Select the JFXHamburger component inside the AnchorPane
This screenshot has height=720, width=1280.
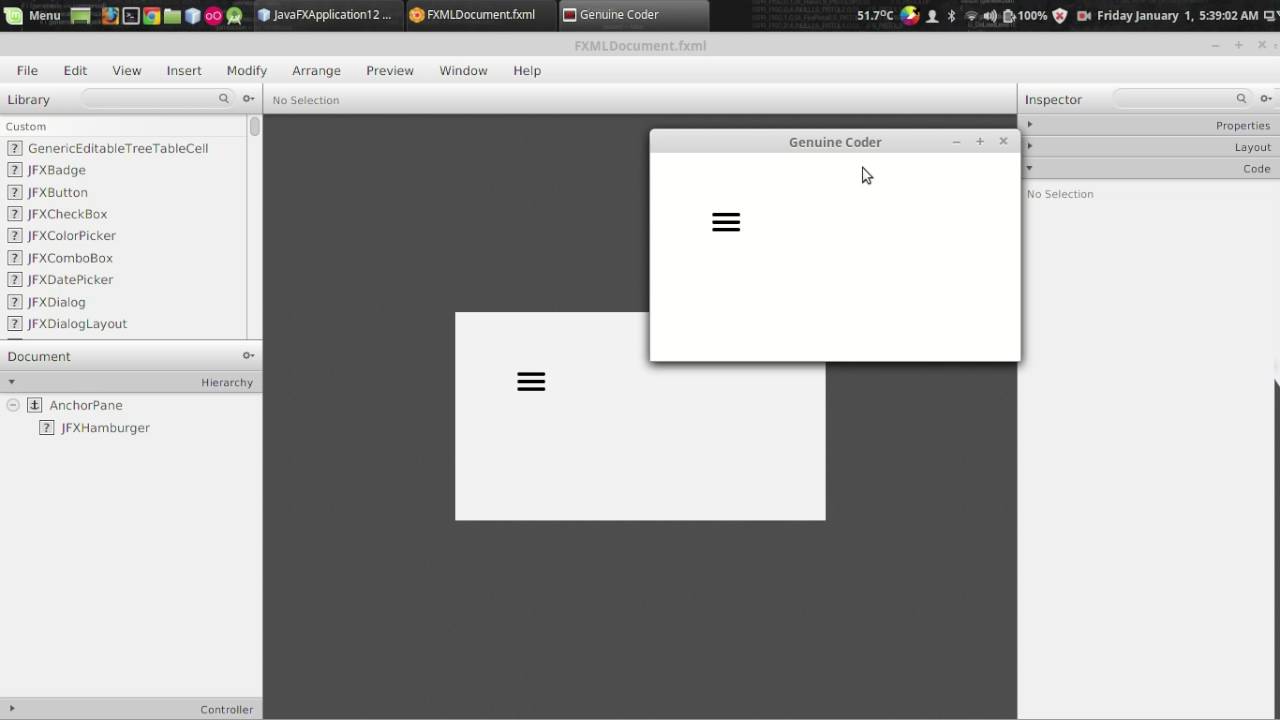[105, 427]
